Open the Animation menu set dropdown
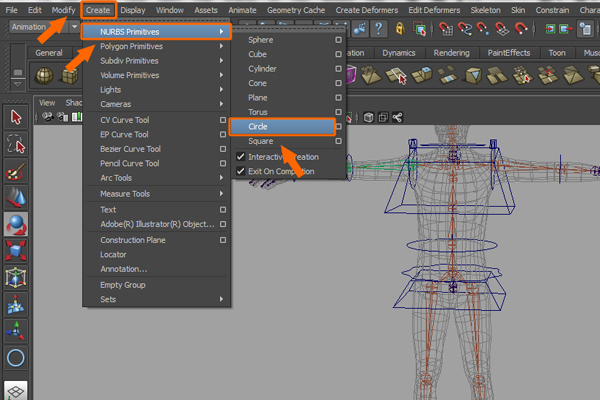The width and height of the screenshot is (600, 400). tap(74, 27)
